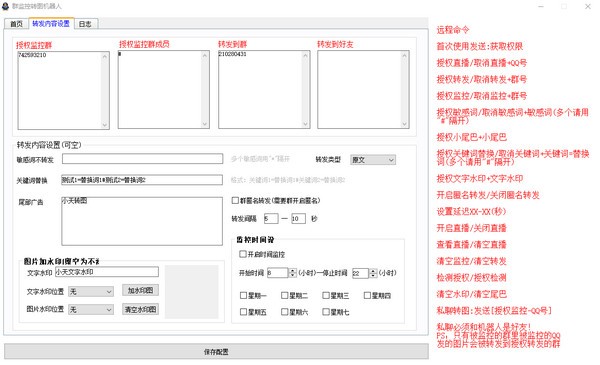600x365 pixels.
Task: Click the text 设置延迟XX-XX(秒)
Action: click(471, 212)
